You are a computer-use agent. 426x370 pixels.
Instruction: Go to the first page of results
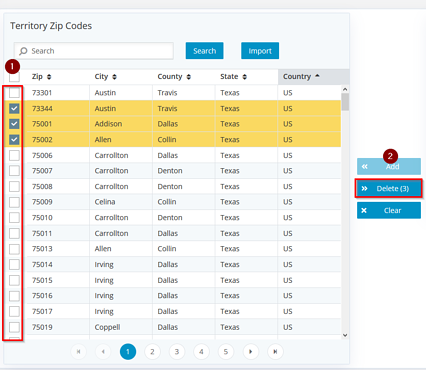pos(78,352)
